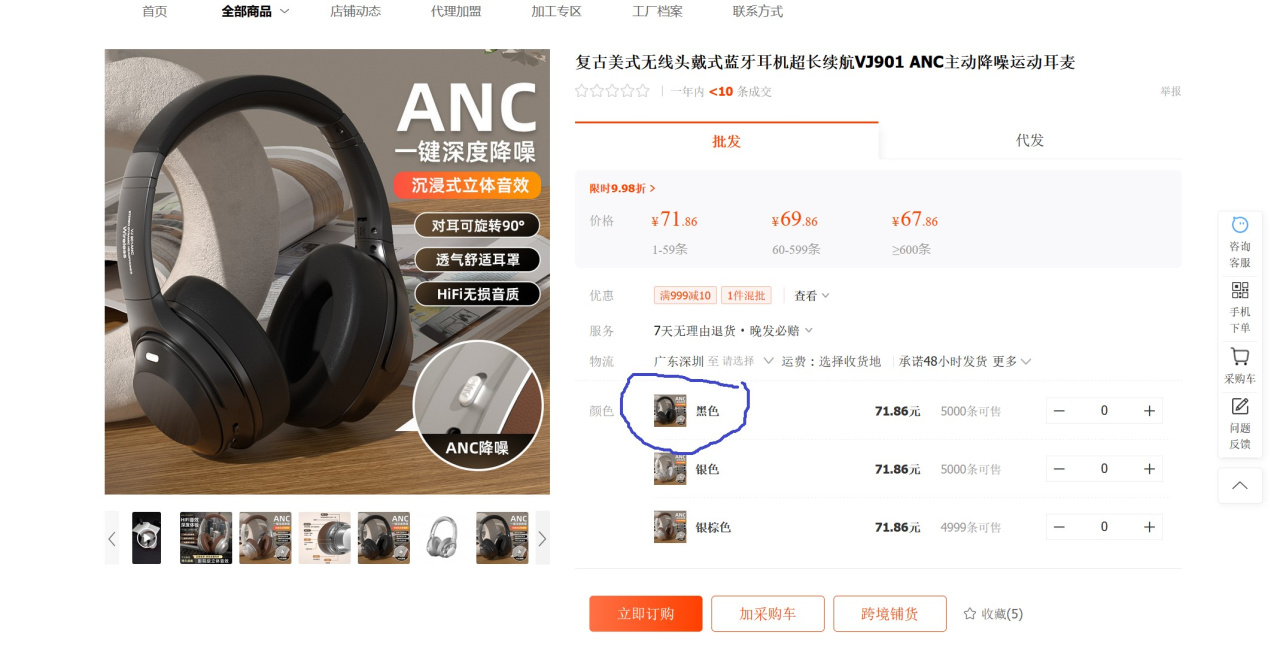
Task: Click the 立即订购 button
Action: click(x=646, y=614)
